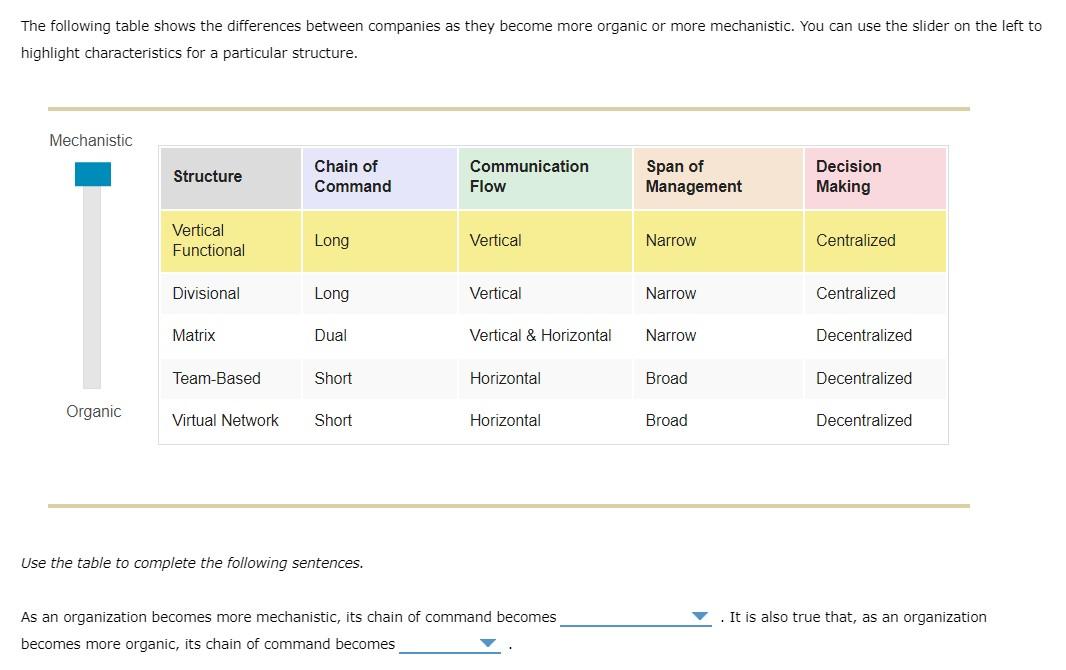
Task: Click the Matrix structure cell
Action: click(194, 335)
